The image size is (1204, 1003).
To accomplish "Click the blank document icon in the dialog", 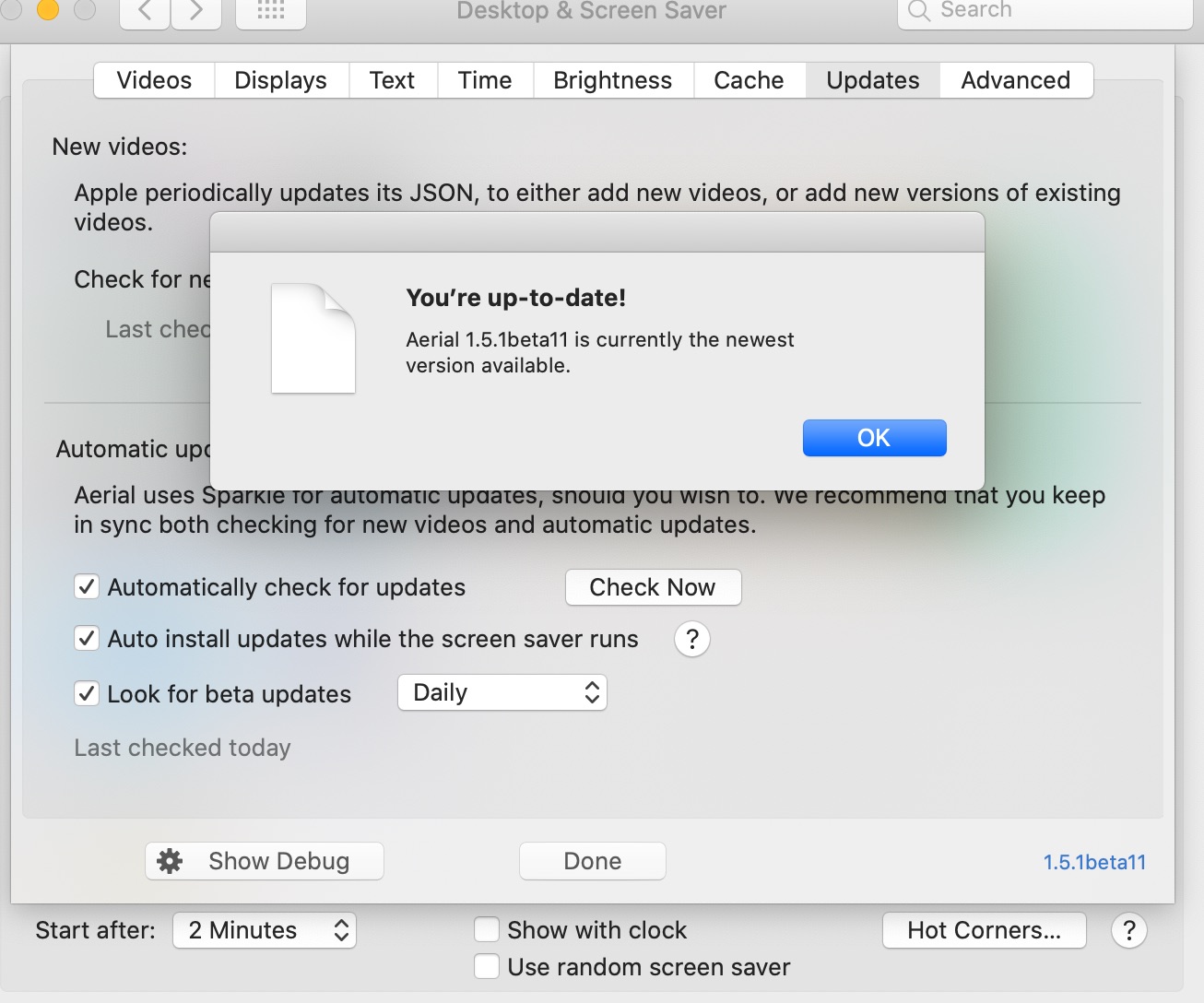I will [313, 338].
